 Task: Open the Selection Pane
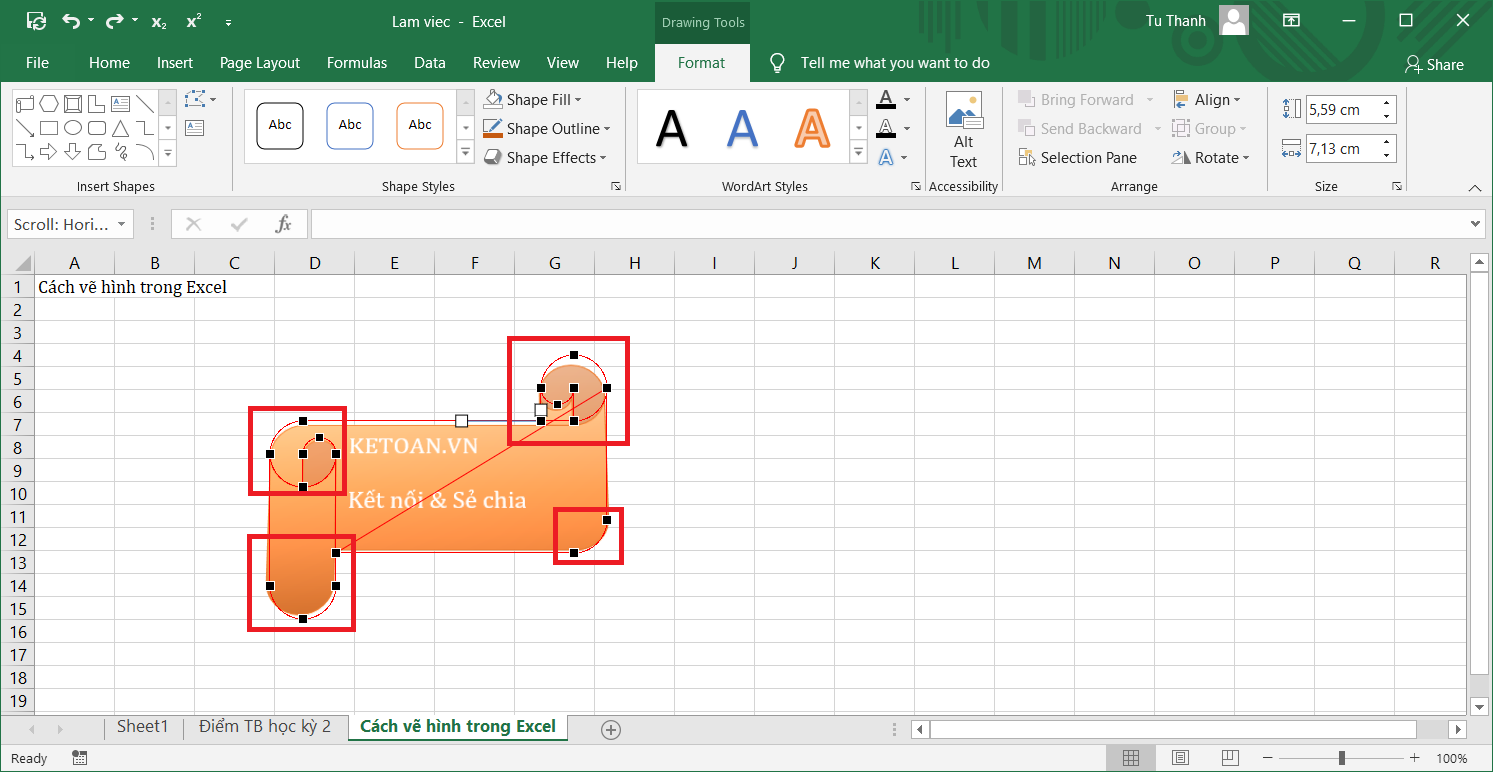[x=1078, y=158]
